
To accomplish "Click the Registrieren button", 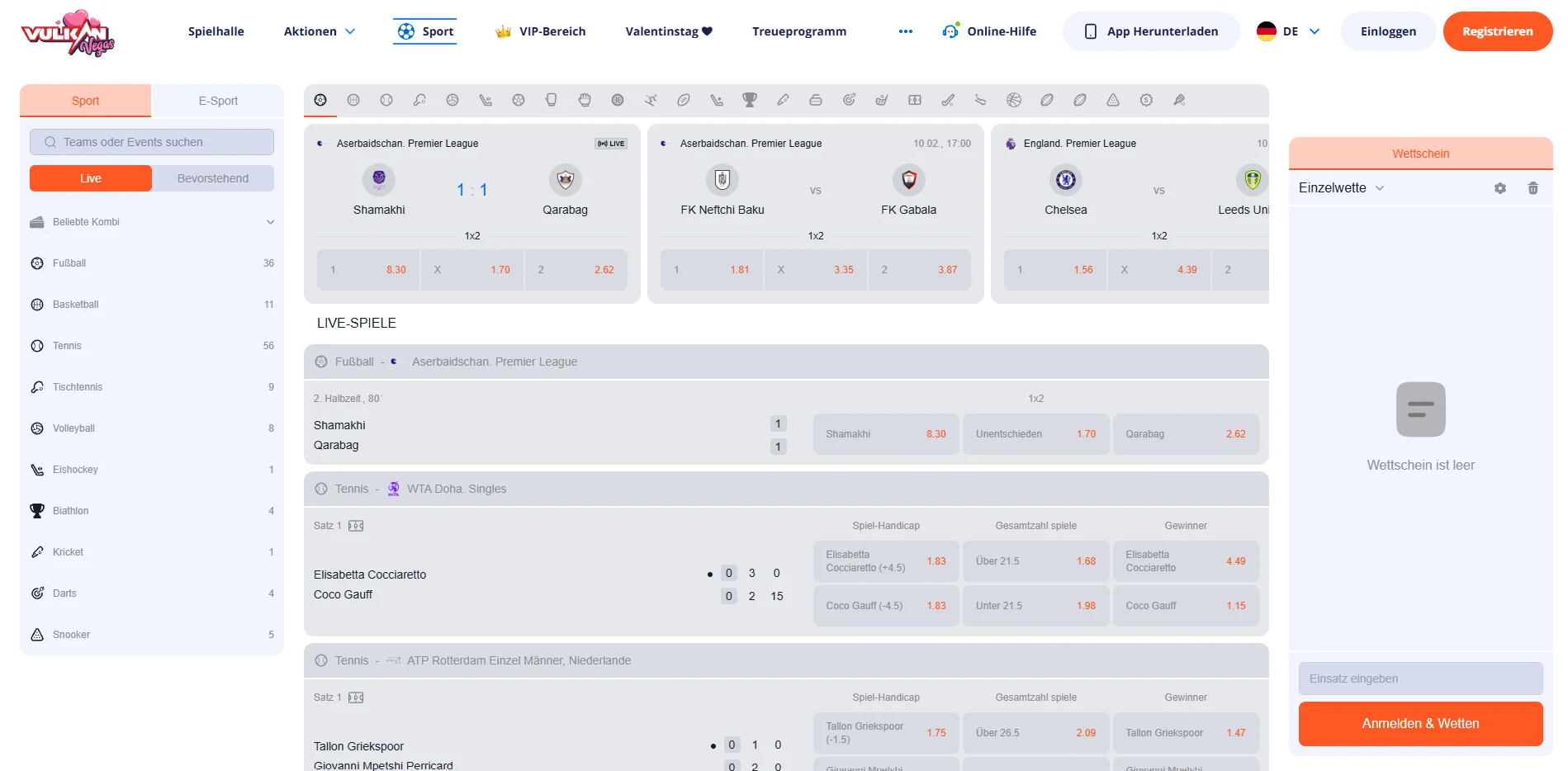I will [1497, 31].
